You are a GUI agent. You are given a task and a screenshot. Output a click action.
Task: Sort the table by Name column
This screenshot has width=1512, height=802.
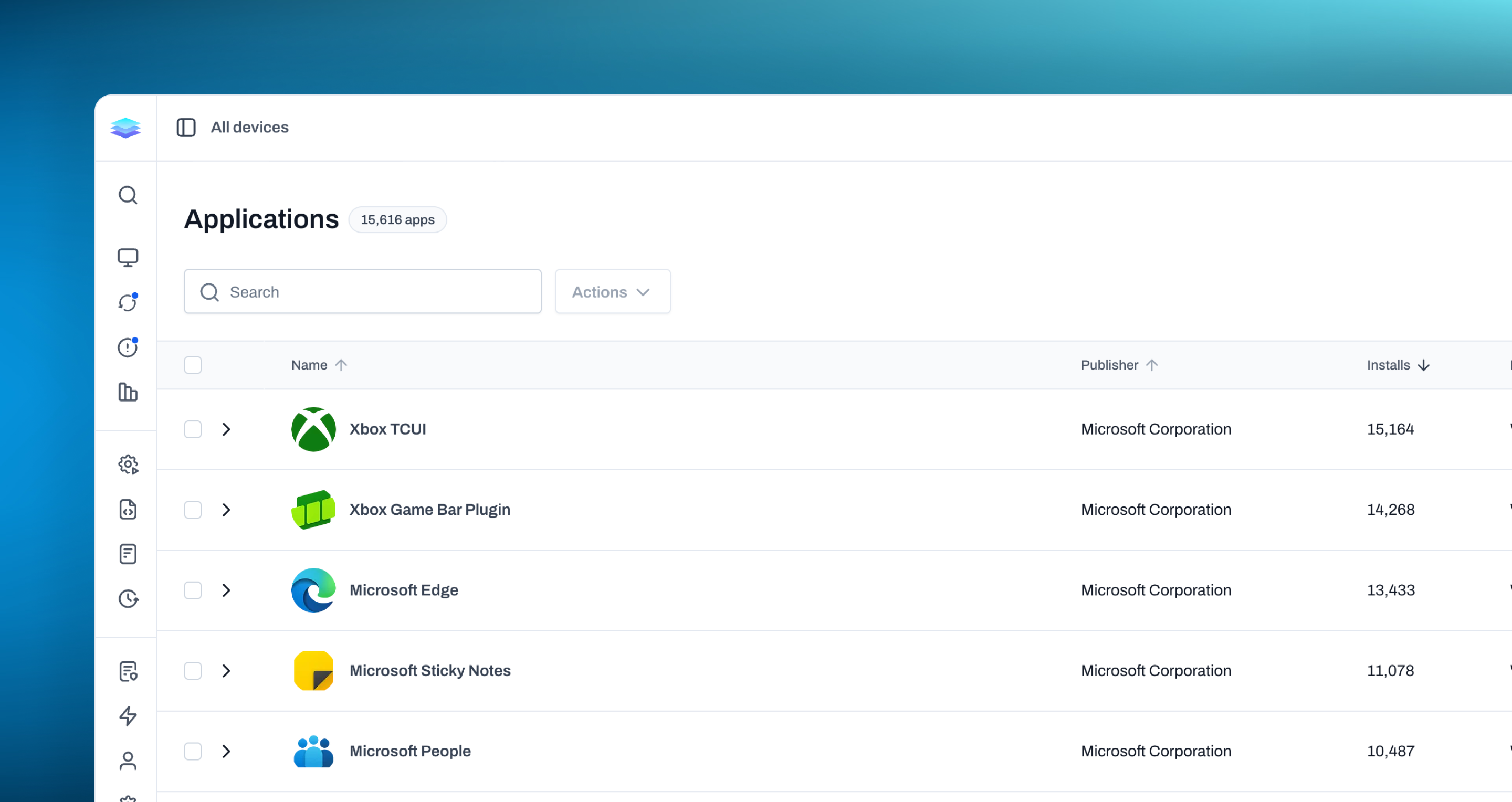click(319, 365)
